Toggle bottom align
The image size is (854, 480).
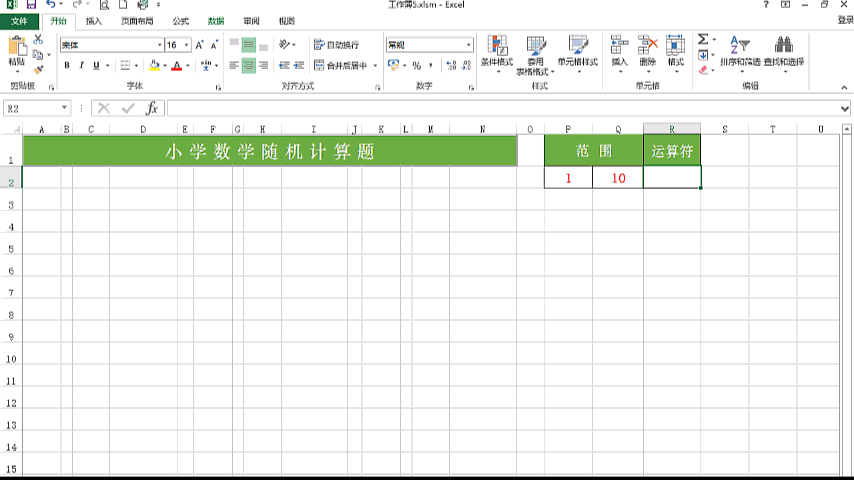pos(264,45)
